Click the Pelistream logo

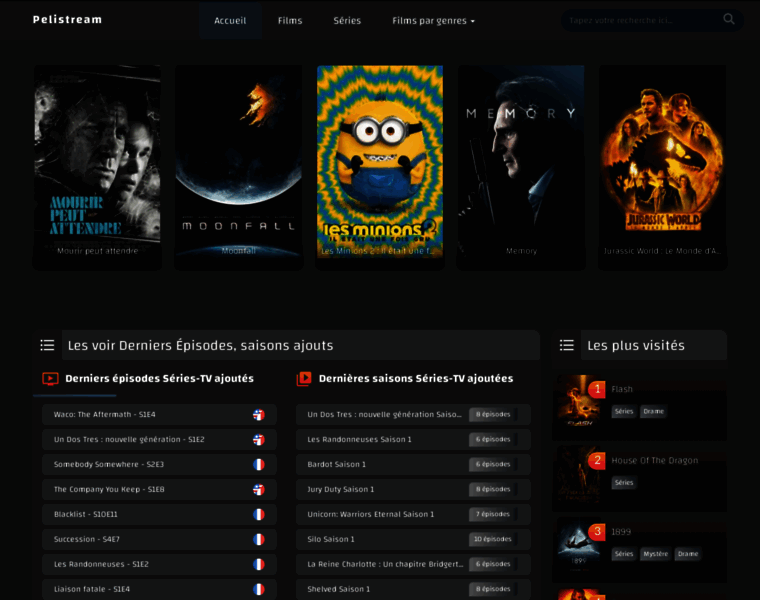coord(67,20)
